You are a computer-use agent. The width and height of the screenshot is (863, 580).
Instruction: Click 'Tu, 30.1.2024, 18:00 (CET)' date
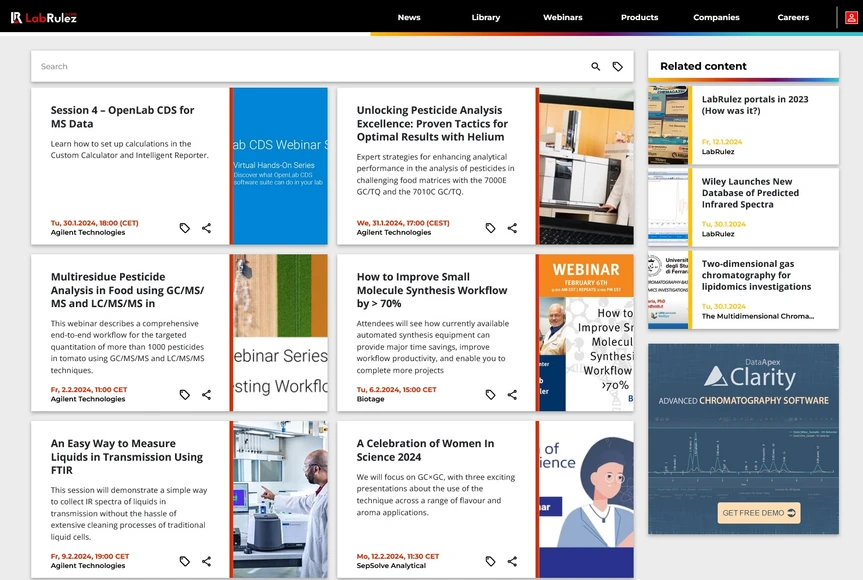point(94,223)
